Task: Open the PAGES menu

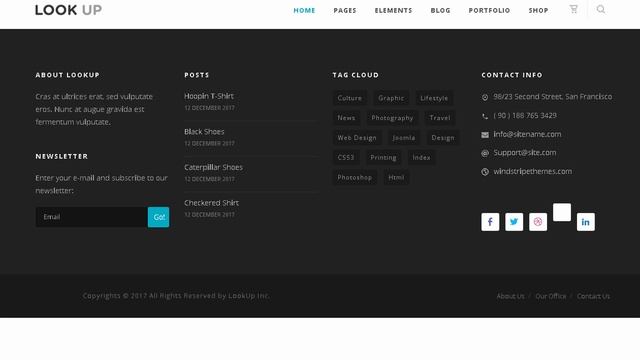Action: (345, 11)
